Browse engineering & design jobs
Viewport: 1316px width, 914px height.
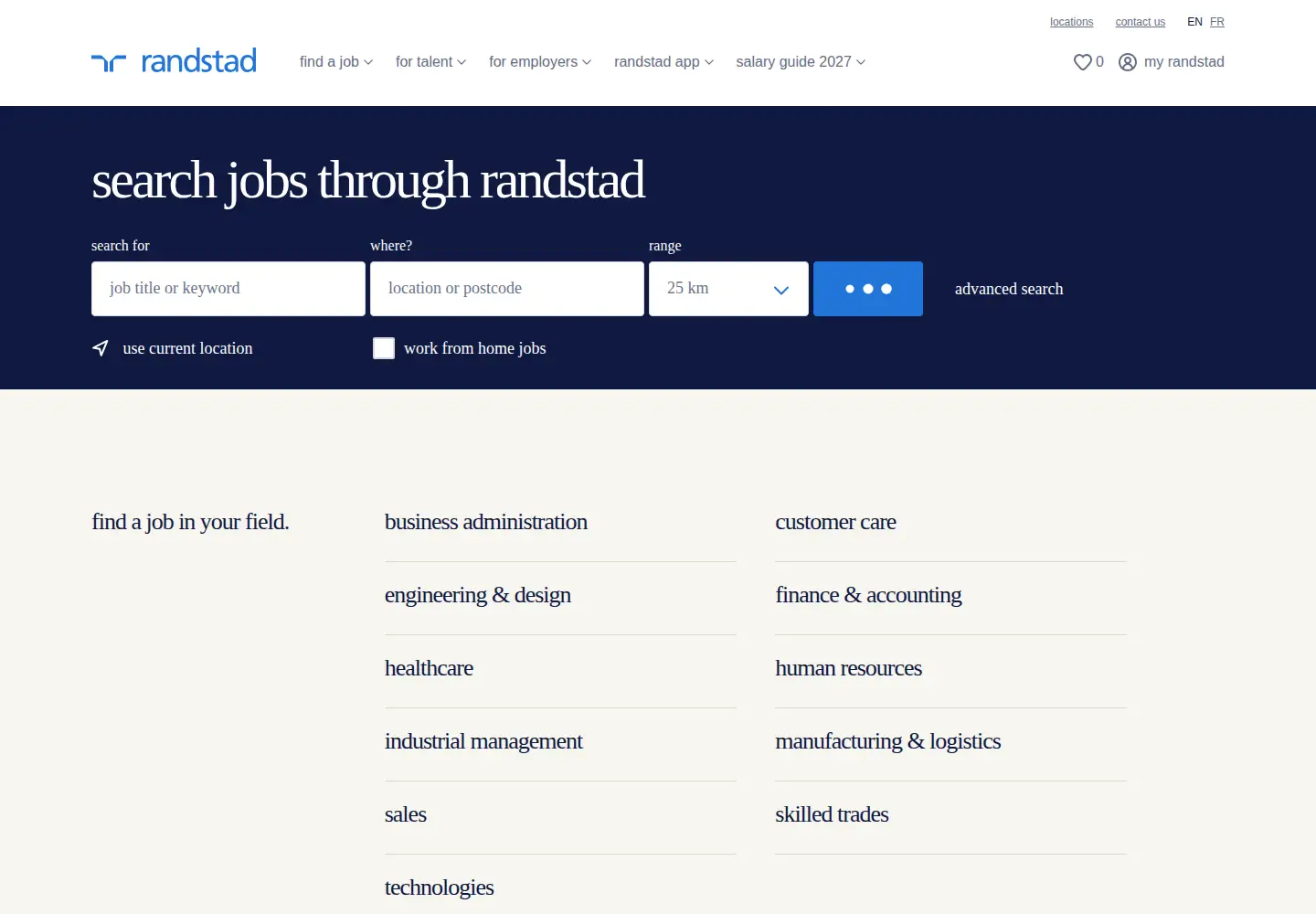478,595
